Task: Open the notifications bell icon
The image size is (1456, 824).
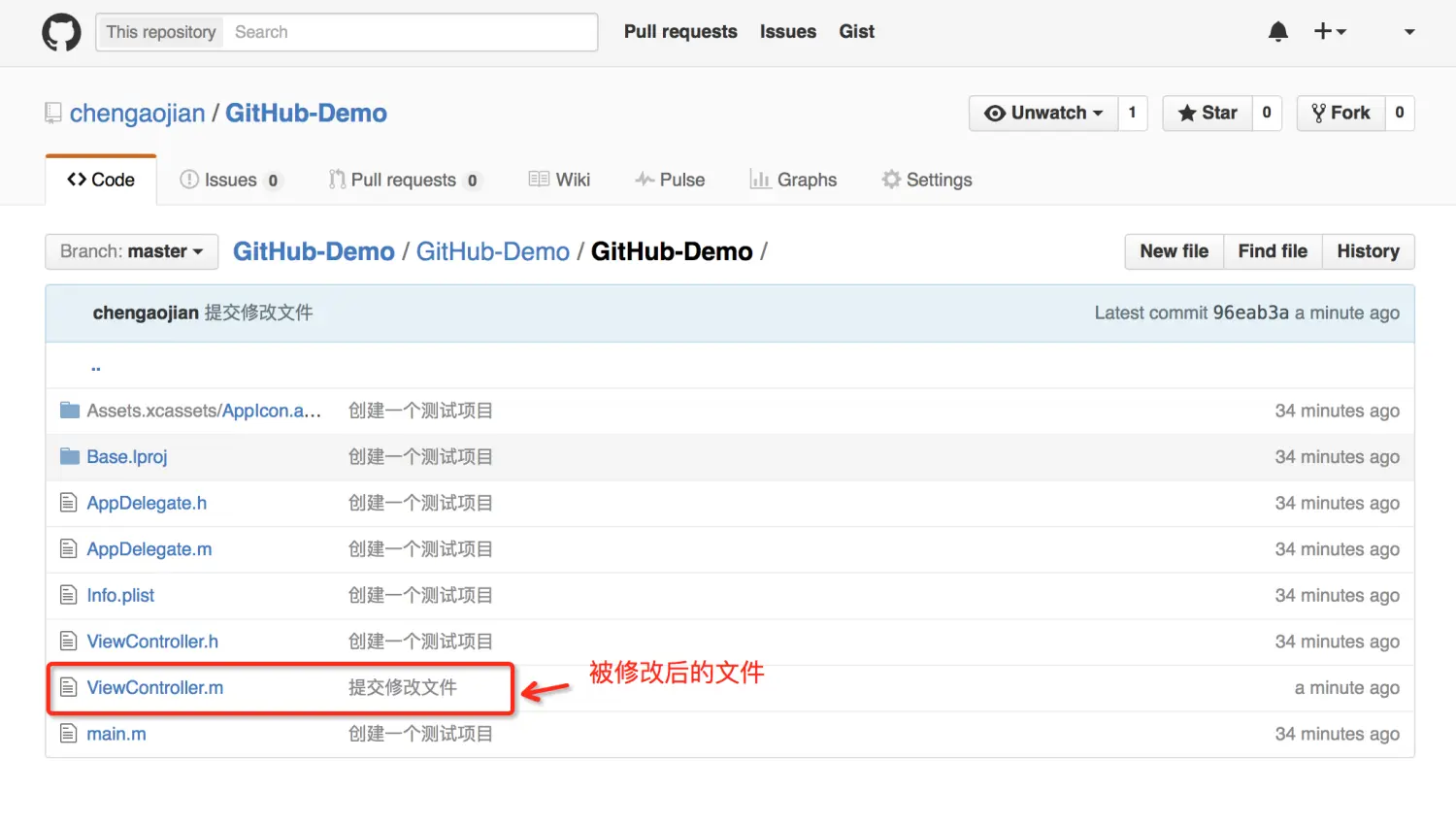Action: click(x=1278, y=32)
